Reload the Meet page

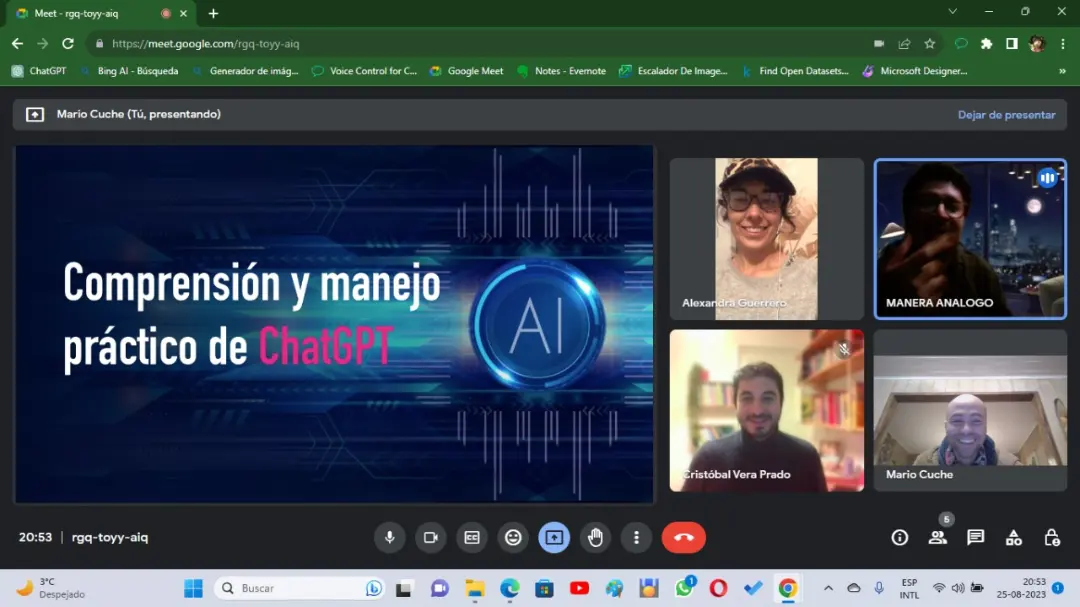coord(68,43)
